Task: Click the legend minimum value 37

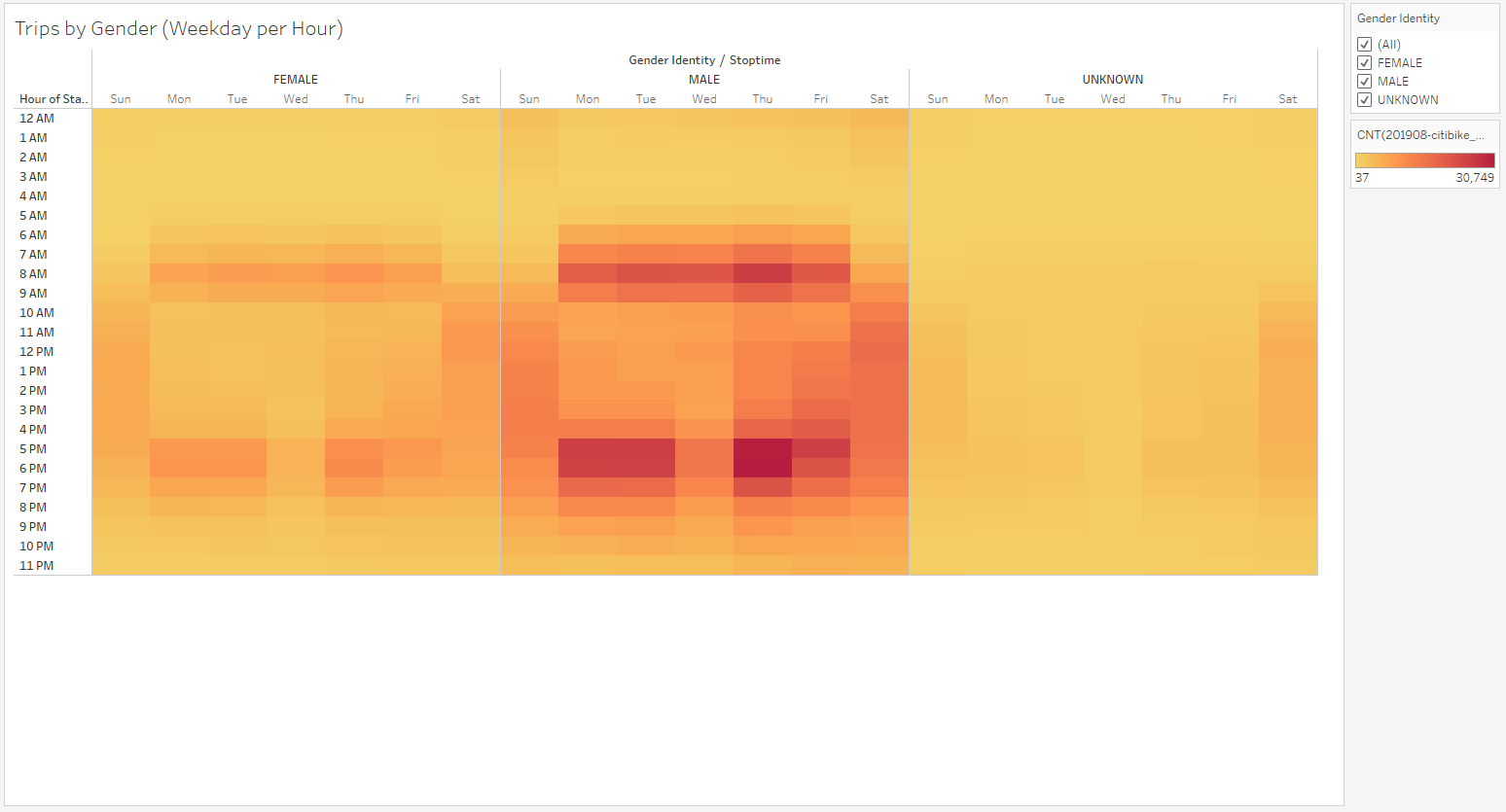Action: pos(1362,178)
